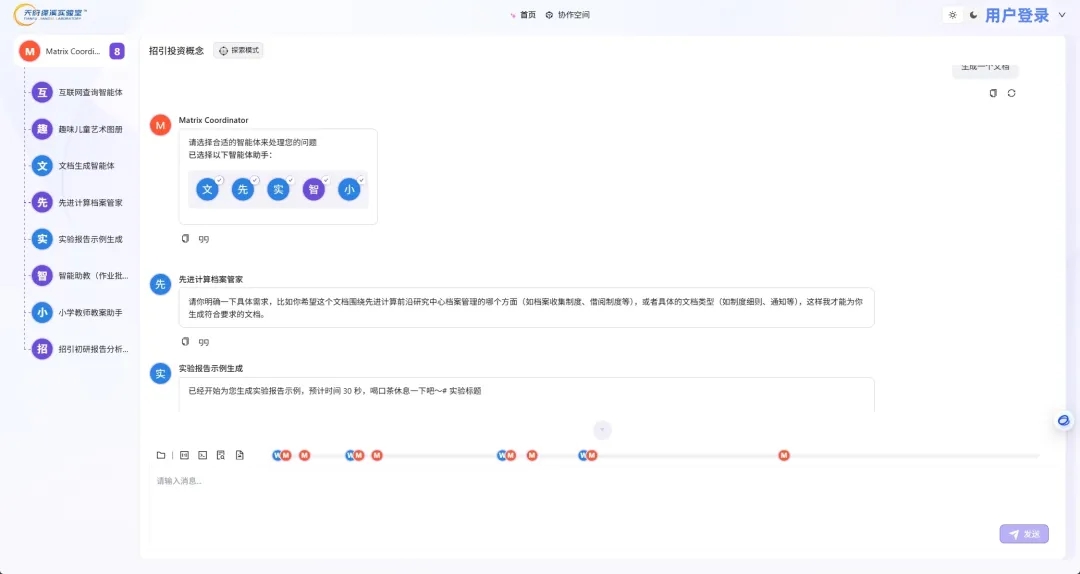Click the Tianfu Jiangxi Laboratory logo
Image resolution: width=1080 pixels, height=574 pixels.
pos(50,14)
